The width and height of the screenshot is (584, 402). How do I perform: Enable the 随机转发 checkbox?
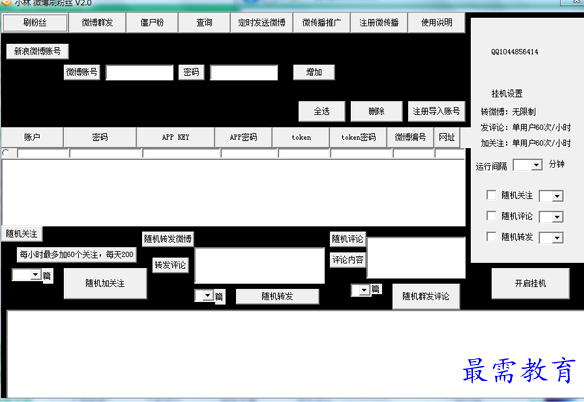tap(491, 237)
